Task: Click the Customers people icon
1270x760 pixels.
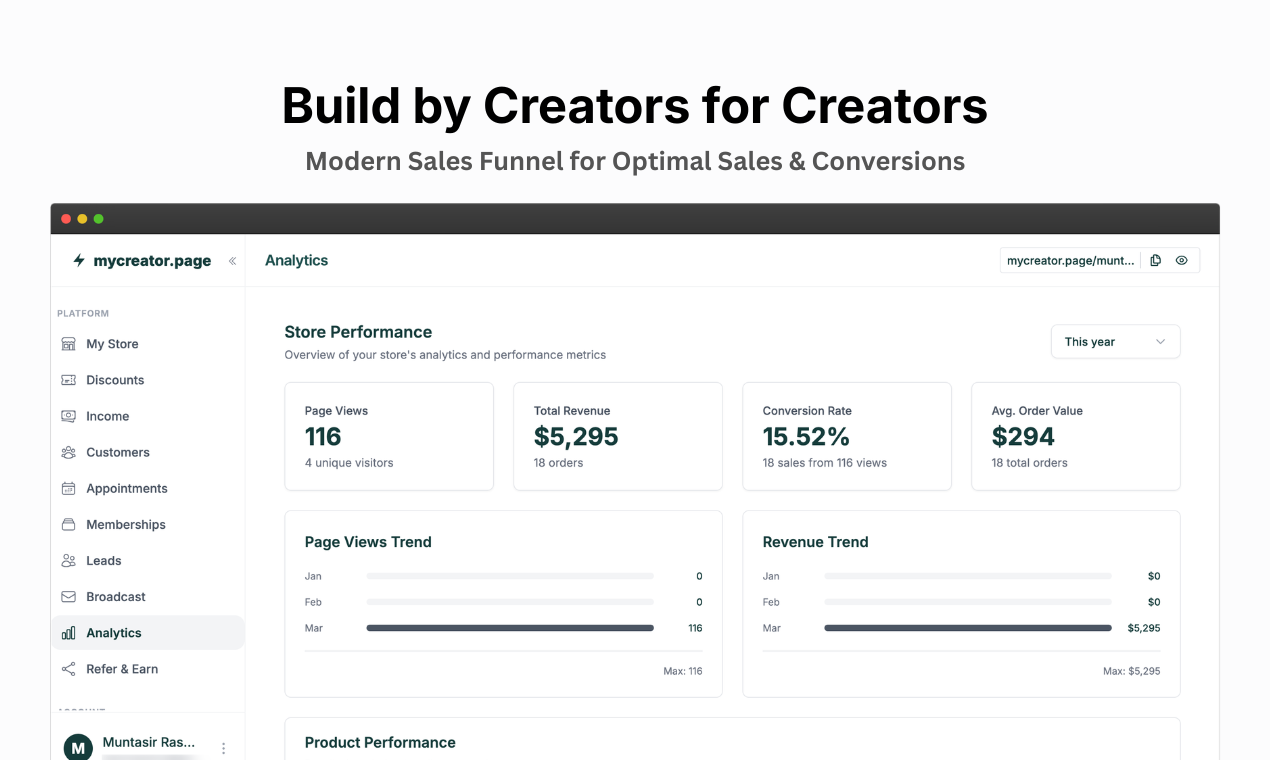Action: pyautogui.click(x=68, y=452)
